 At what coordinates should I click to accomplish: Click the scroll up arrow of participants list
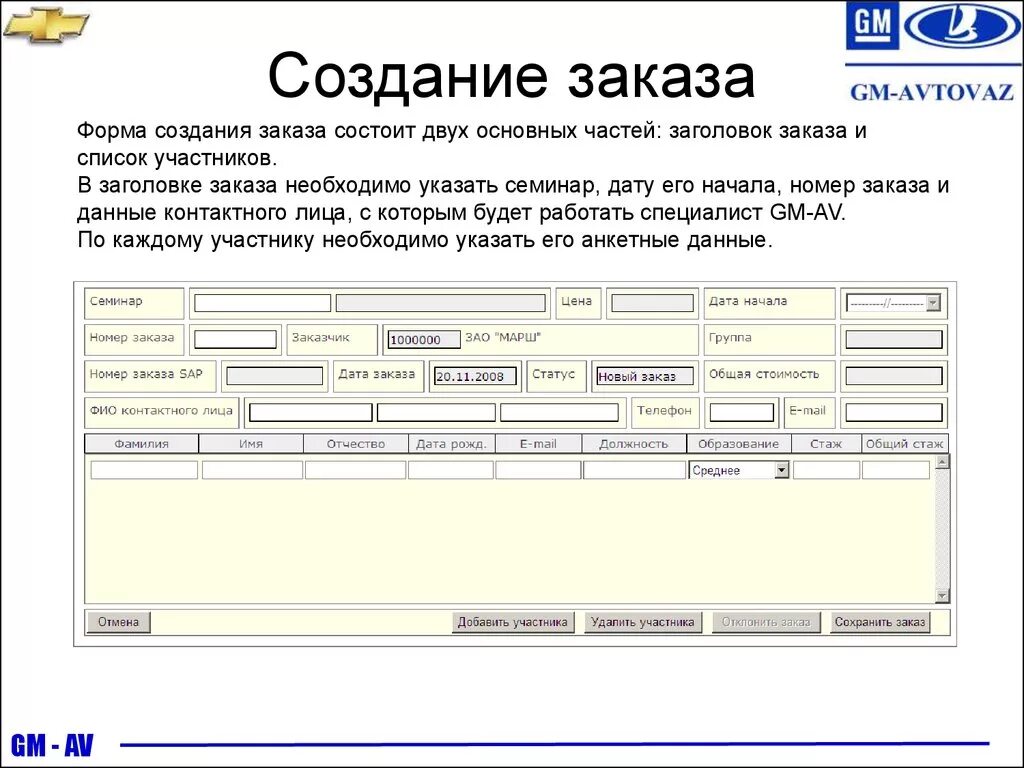pos(942,462)
